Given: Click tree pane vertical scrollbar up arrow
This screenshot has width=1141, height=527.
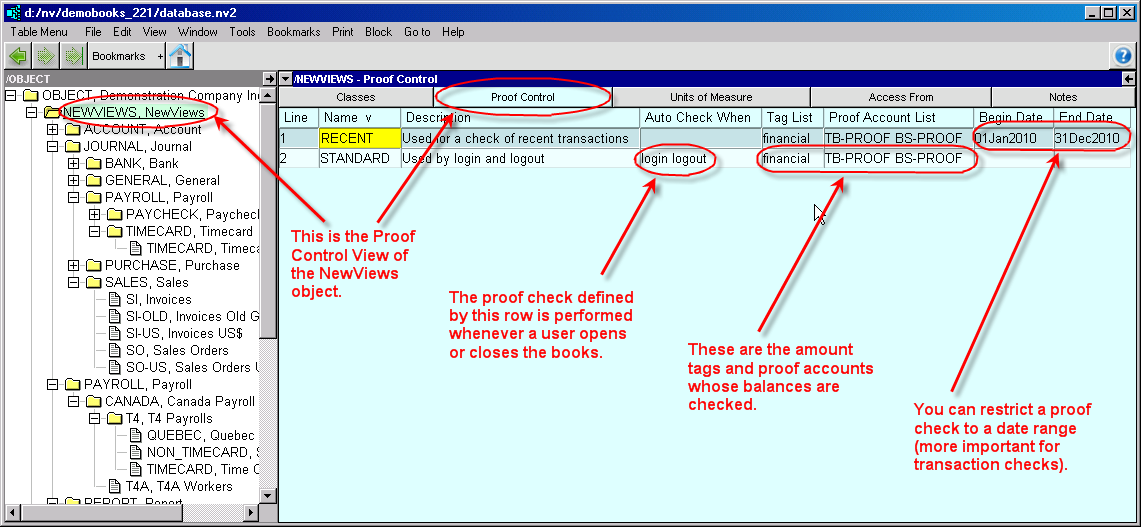Looking at the screenshot, I should point(269,95).
